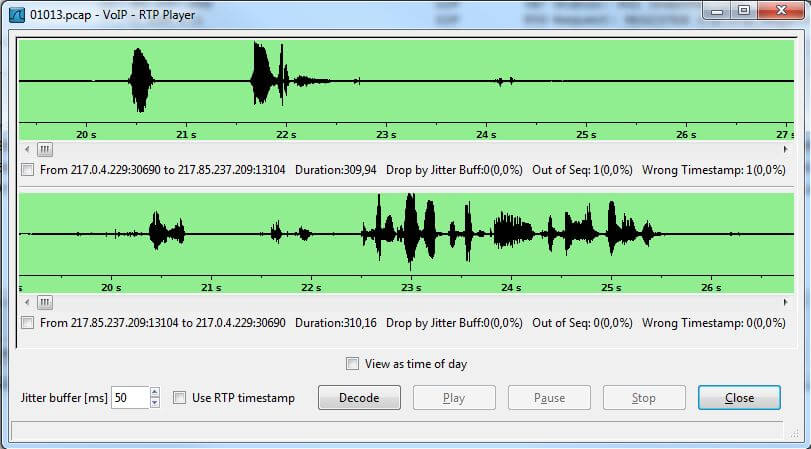Click the Jitter buffer value field
This screenshot has height=449, width=811.
[129, 397]
